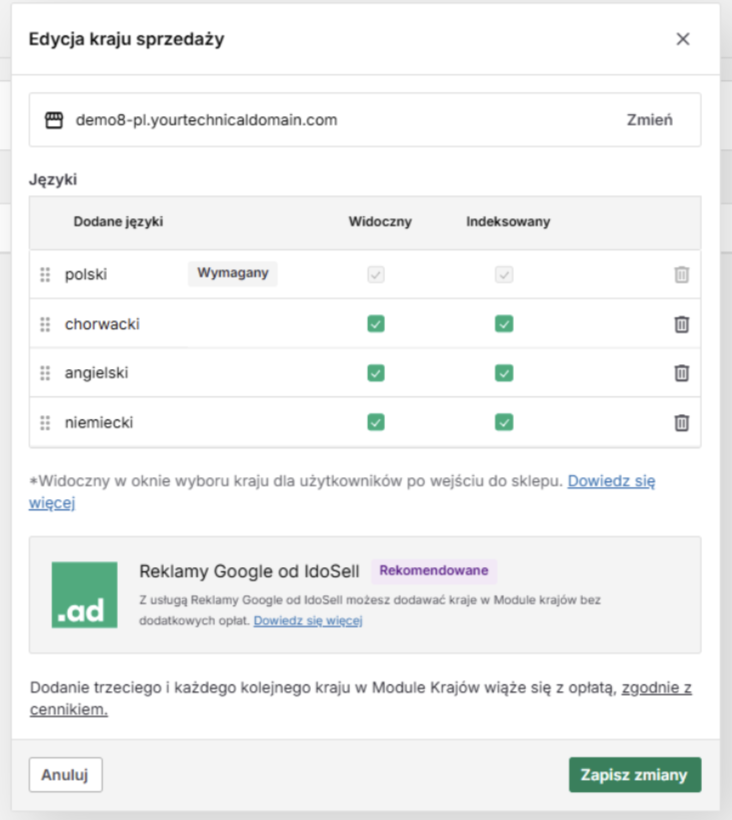Screen dimensions: 732x820
Task: Cancel editing with Anuluj button
Action: click(66, 775)
